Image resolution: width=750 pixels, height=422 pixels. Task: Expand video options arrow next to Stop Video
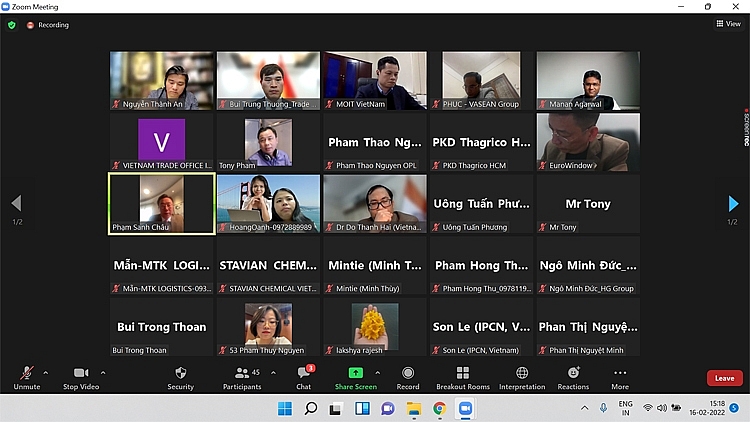click(x=103, y=372)
